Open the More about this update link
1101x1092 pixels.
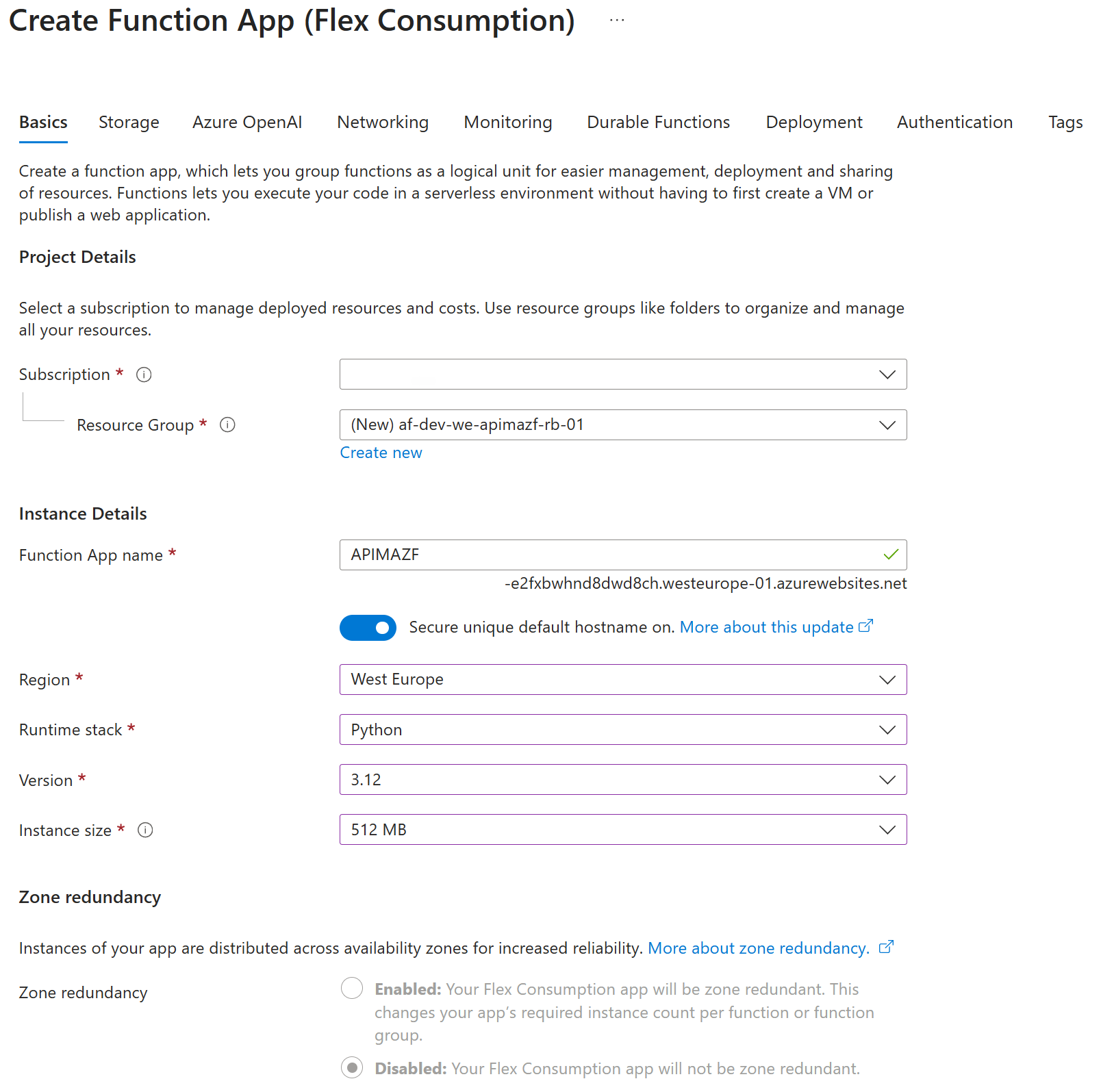766,628
